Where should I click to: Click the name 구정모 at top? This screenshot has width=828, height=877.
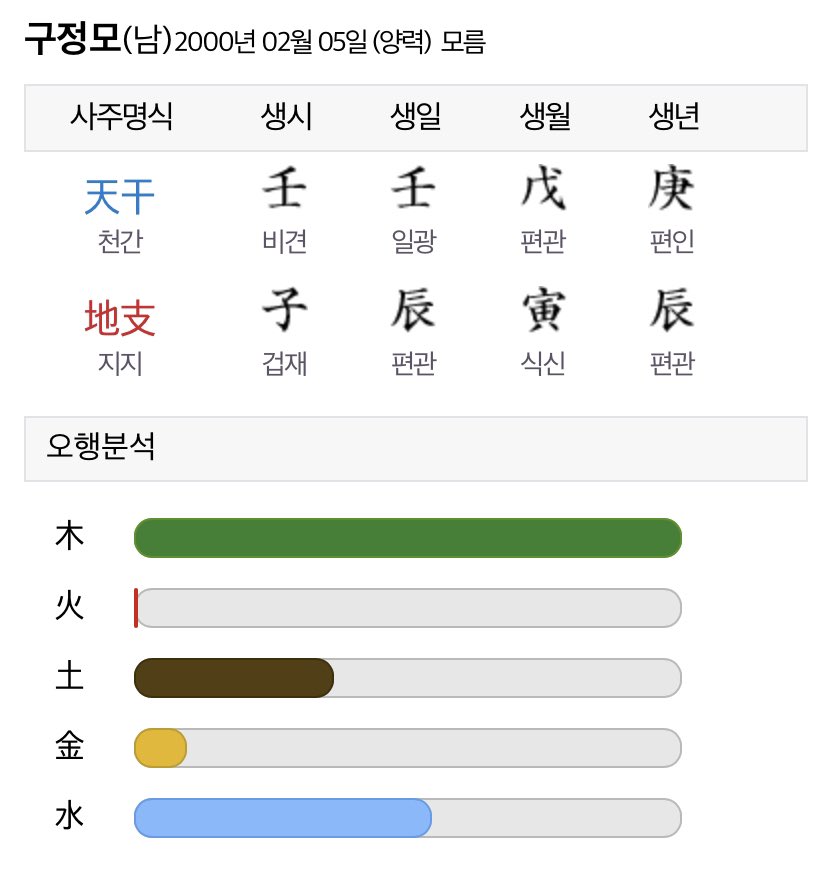tap(73, 39)
